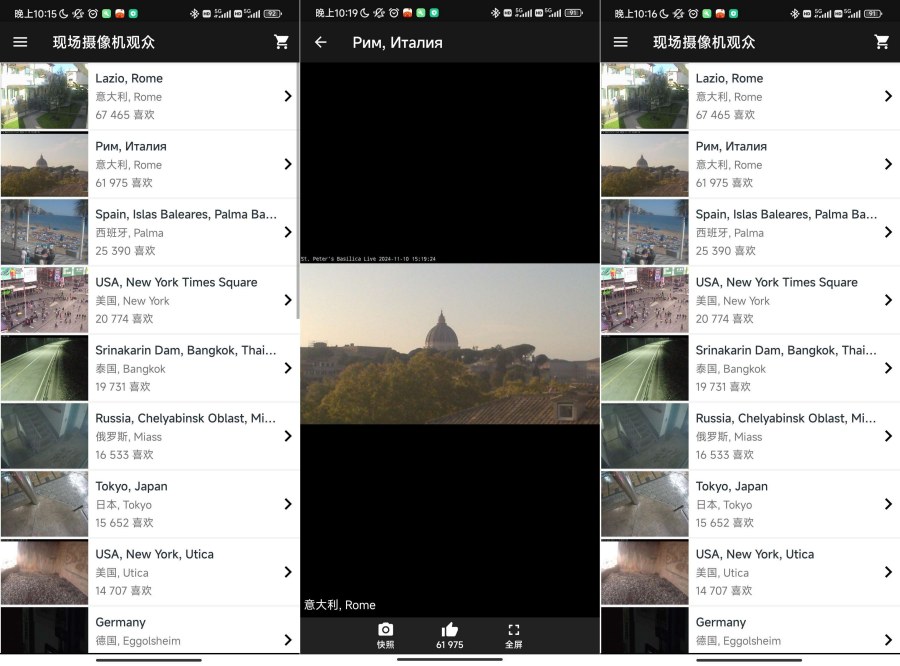Viewport: 900px width, 666px height.
Task: Tap the Spain beach thumbnail in the leftmost list
Action: click(44, 232)
